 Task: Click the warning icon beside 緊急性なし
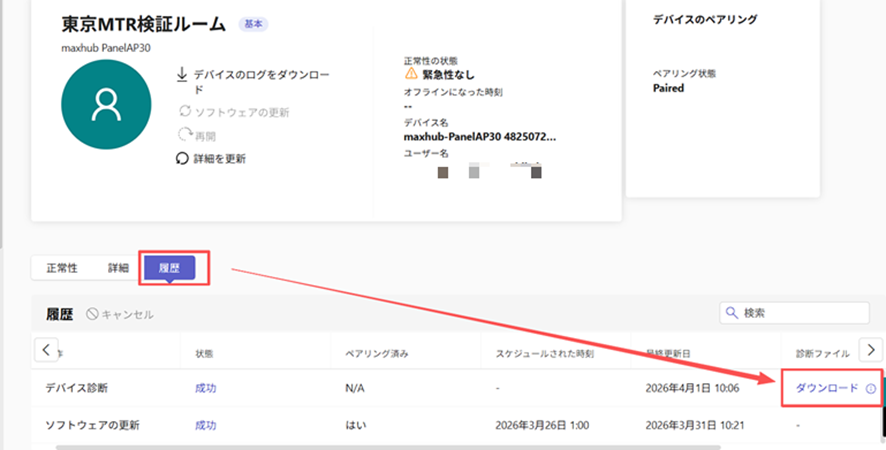click(x=411, y=73)
